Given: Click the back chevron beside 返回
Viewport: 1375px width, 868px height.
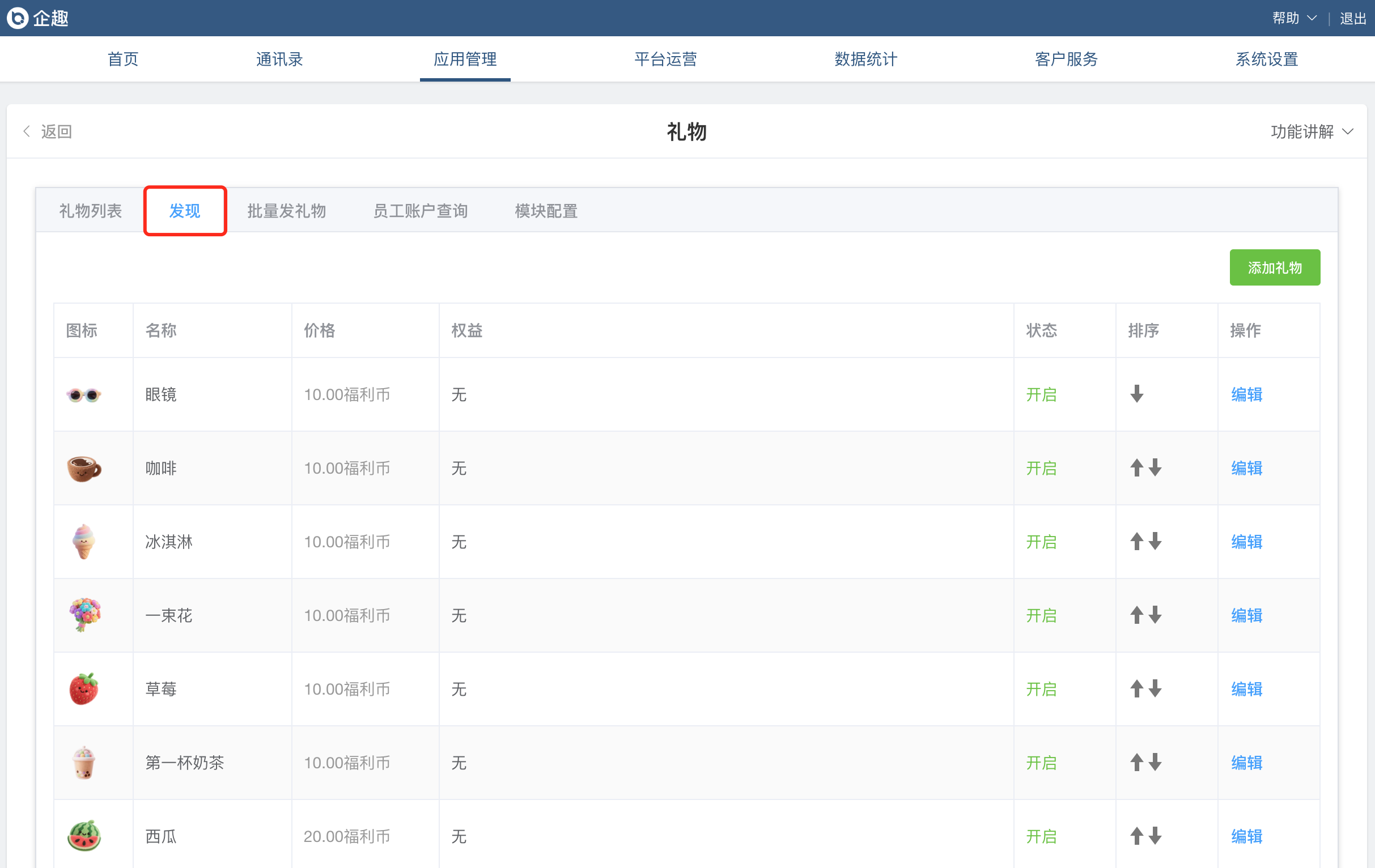Looking at the screenshot, I should (x=27, y=131).
